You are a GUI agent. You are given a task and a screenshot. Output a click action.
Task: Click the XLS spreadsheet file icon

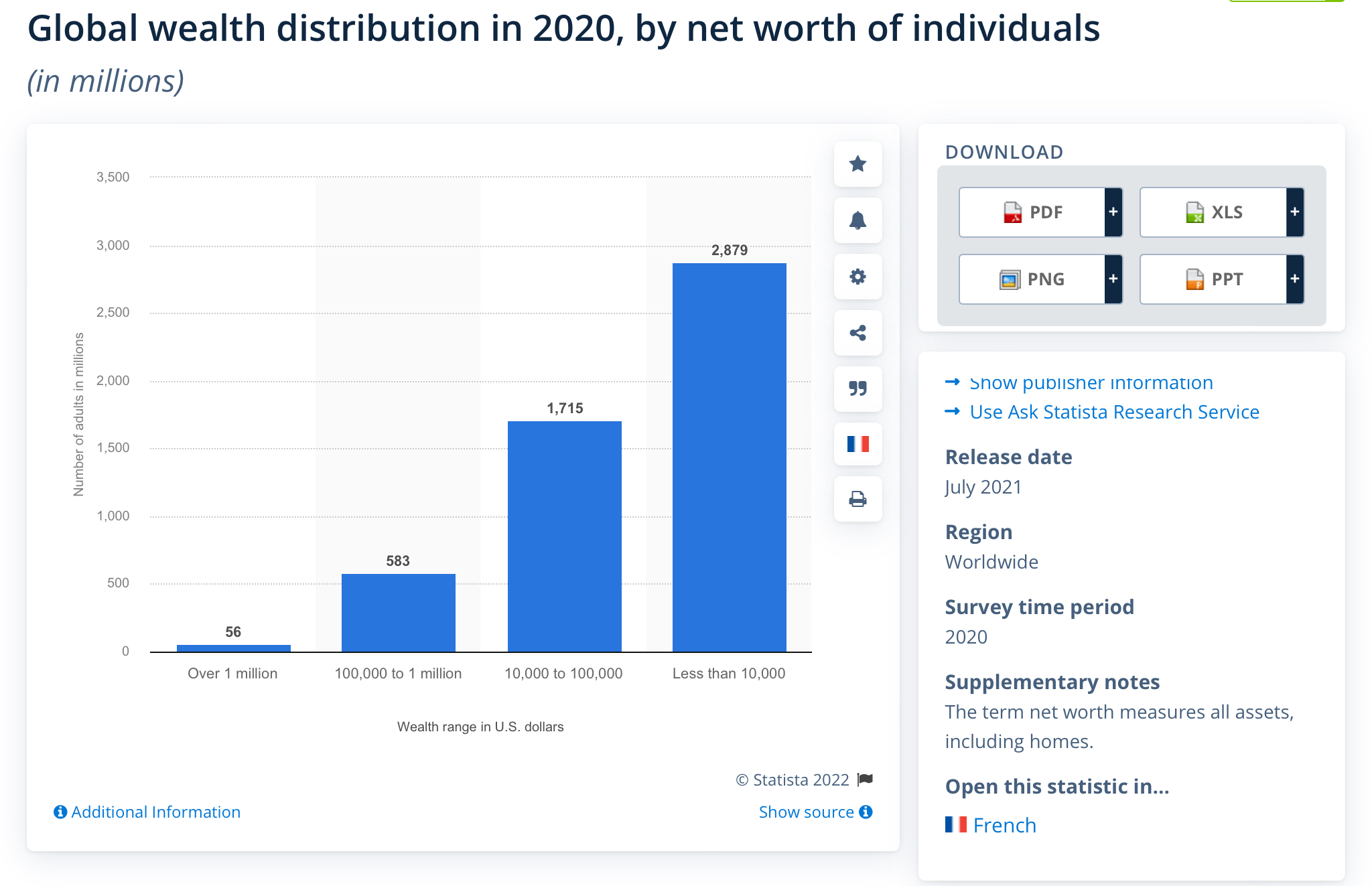click(1194, 212)
